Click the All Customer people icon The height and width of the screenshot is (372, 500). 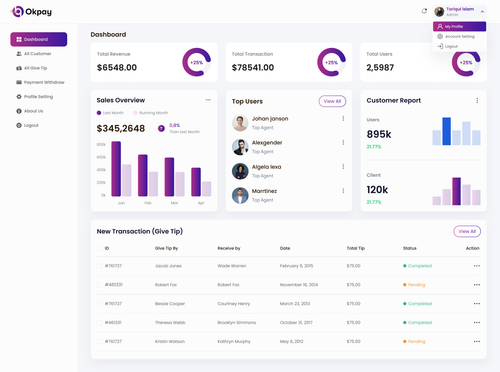click(x=19, y=54)
